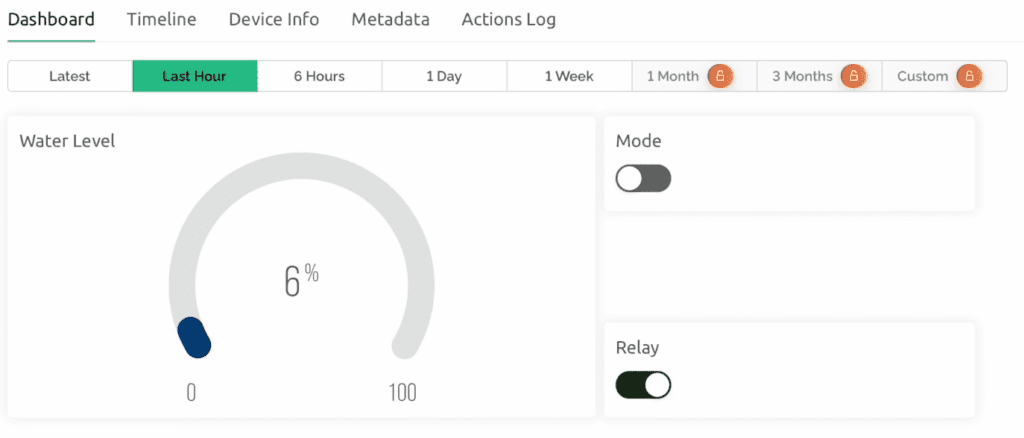Click lock icon on Custom range

coord(968,76)
